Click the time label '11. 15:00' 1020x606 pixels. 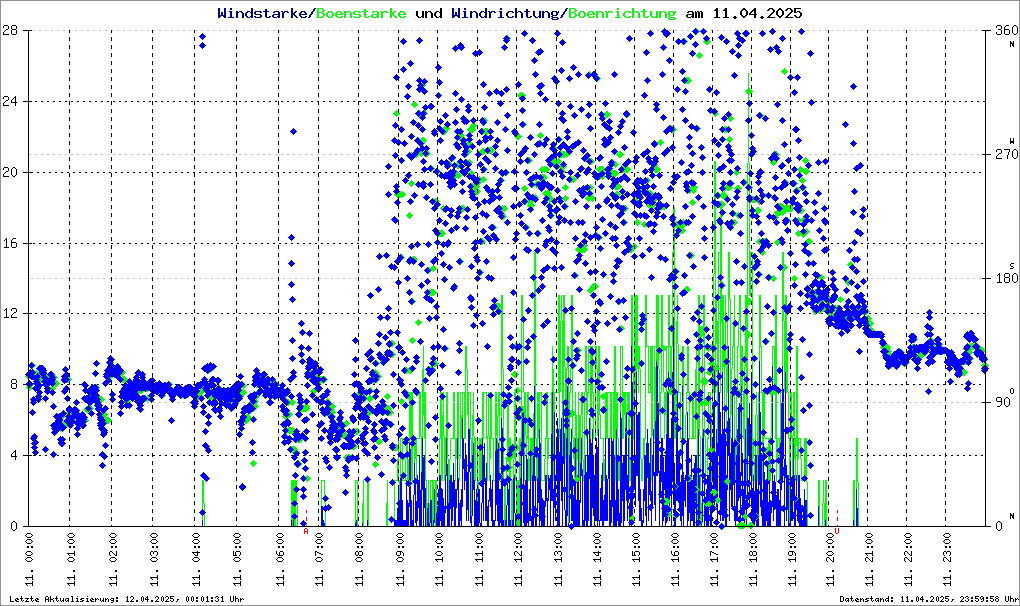[636, 560]
